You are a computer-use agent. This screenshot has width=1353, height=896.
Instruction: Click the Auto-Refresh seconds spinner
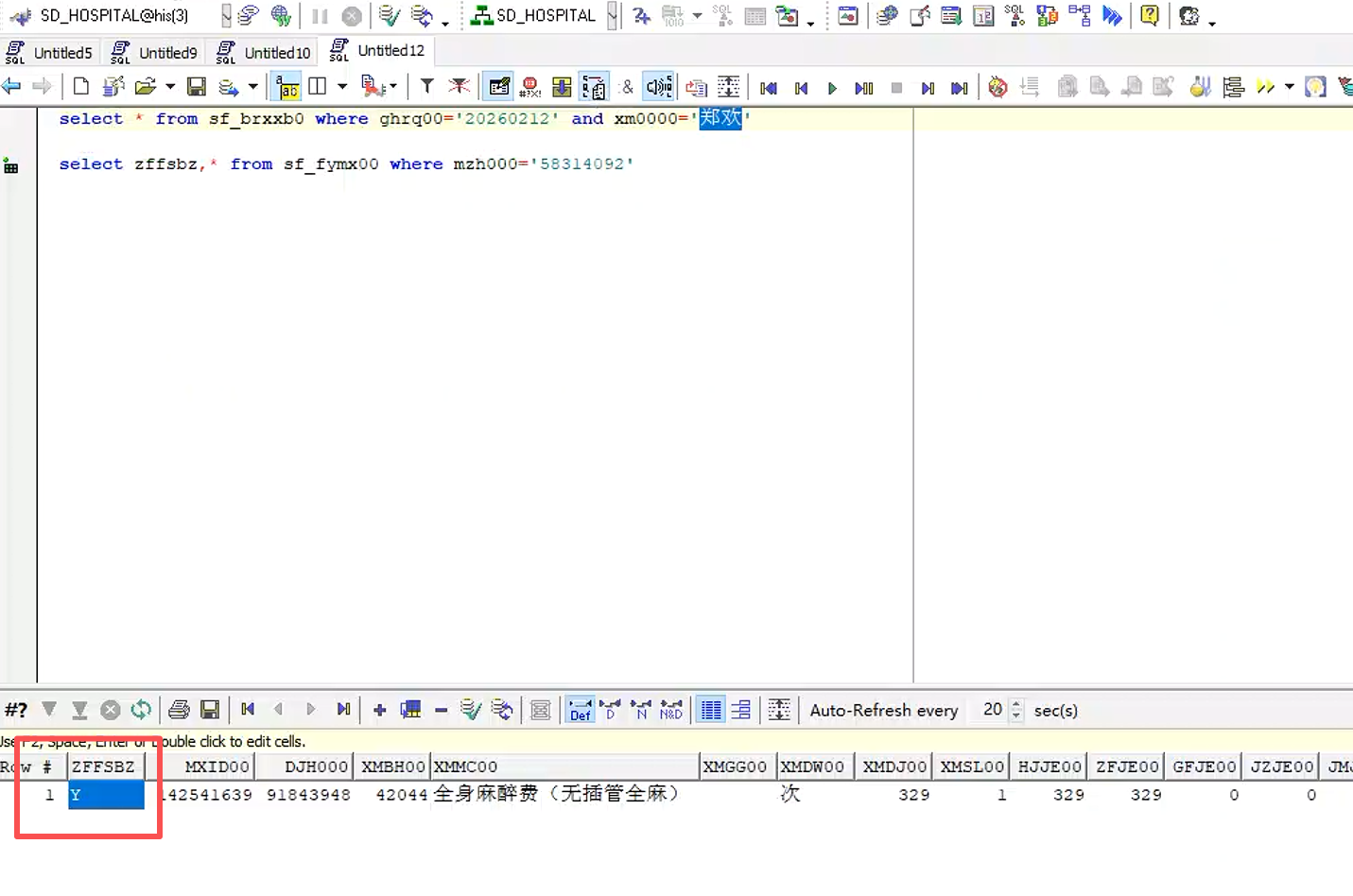1016,710
